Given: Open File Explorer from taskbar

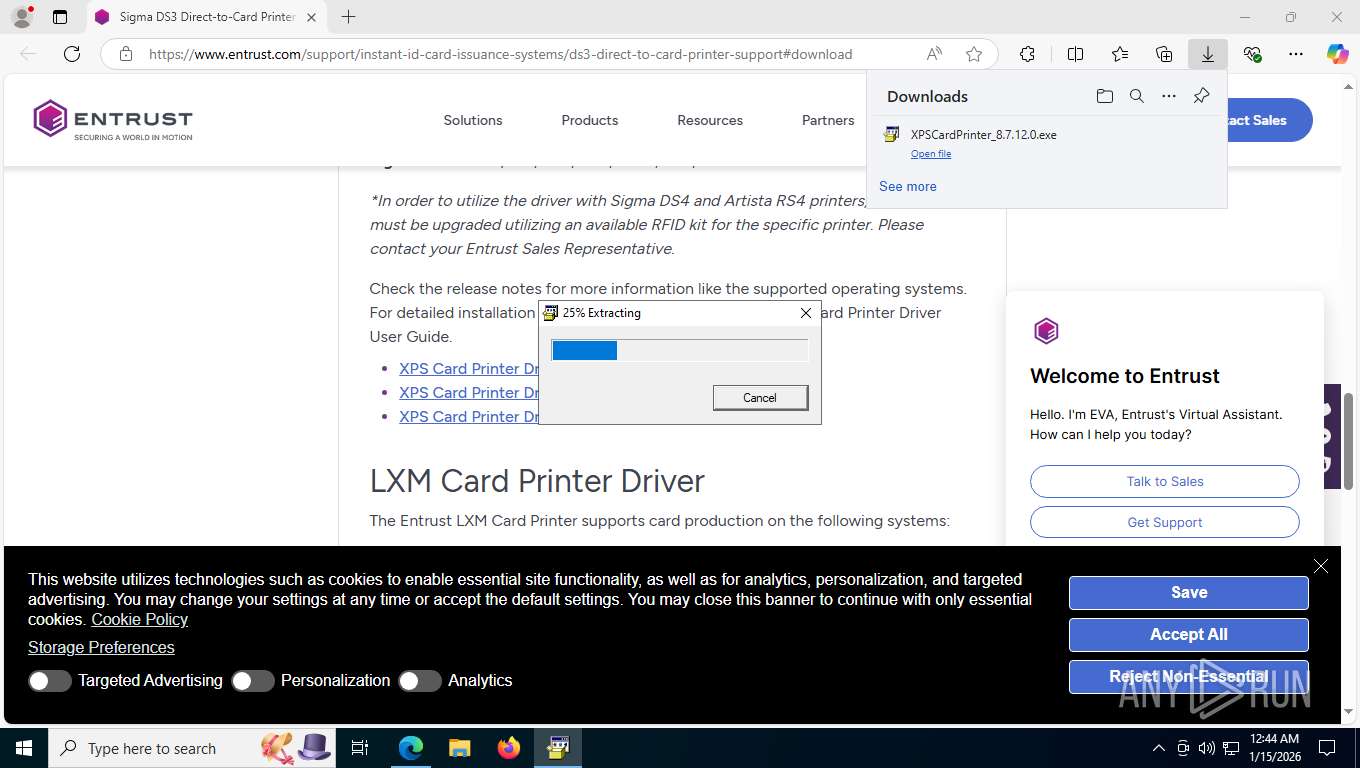Looking at the screenshot, I should 459,748.
